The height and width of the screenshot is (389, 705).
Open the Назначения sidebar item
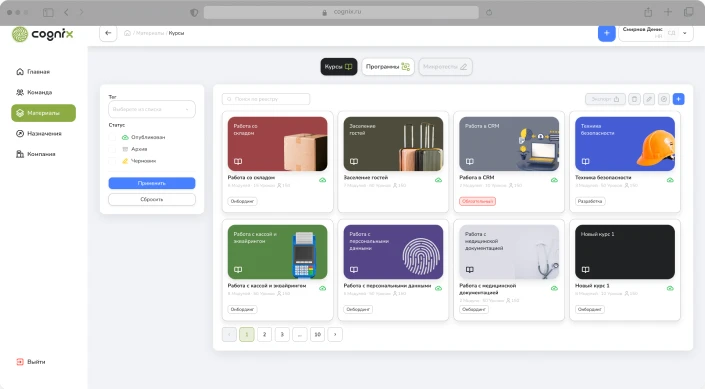[x=39, y=134]
